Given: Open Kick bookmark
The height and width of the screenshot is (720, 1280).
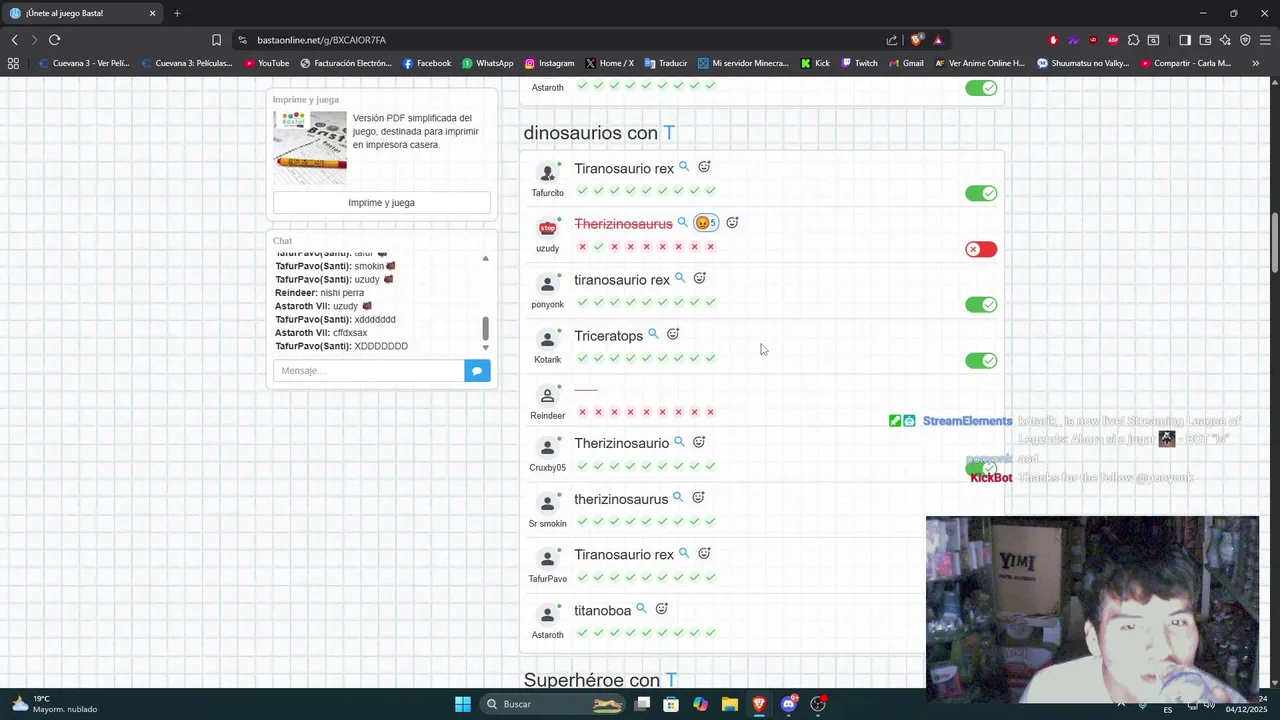Looking at the screenshot, I should pyautogui.click(x=815, y=63).
